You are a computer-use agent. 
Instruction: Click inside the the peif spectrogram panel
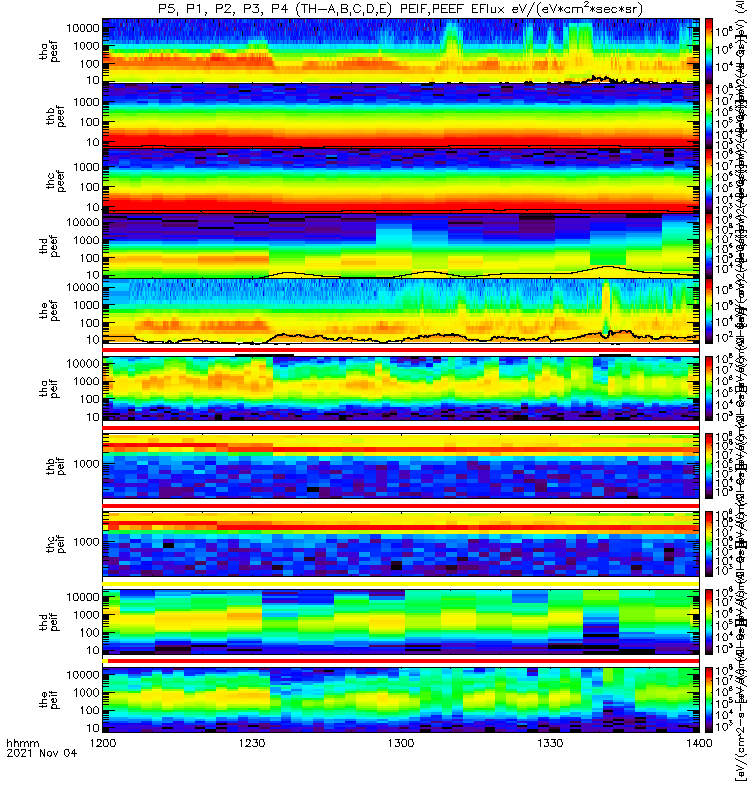[x=401, y=699]
